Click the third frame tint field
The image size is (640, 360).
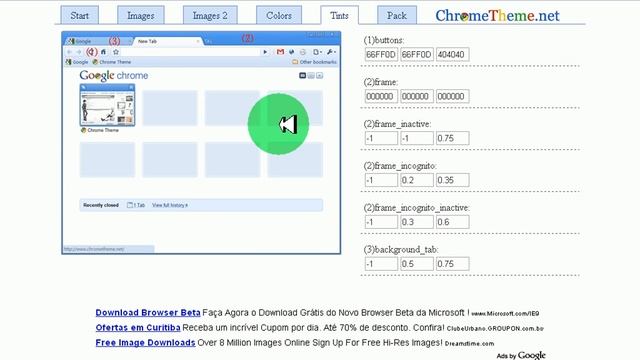pyautogui.click(x=452, y=96)
